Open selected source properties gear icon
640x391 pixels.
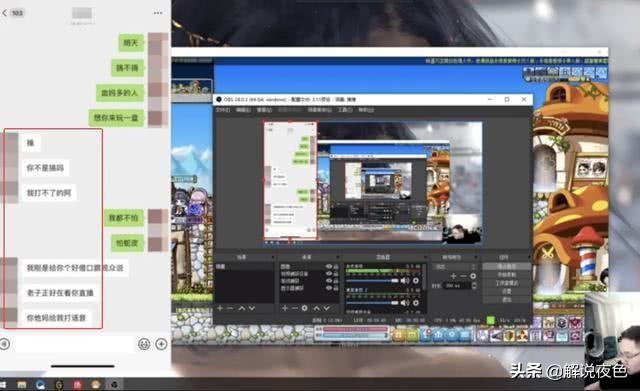304,308
